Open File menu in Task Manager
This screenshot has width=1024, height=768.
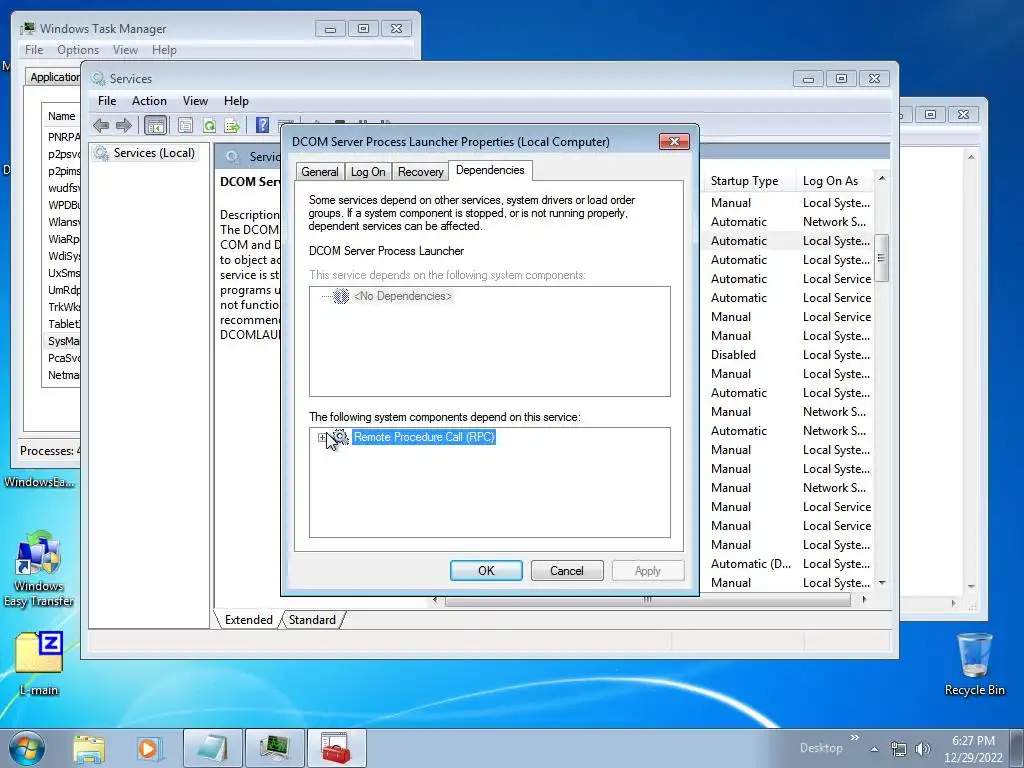34,50
